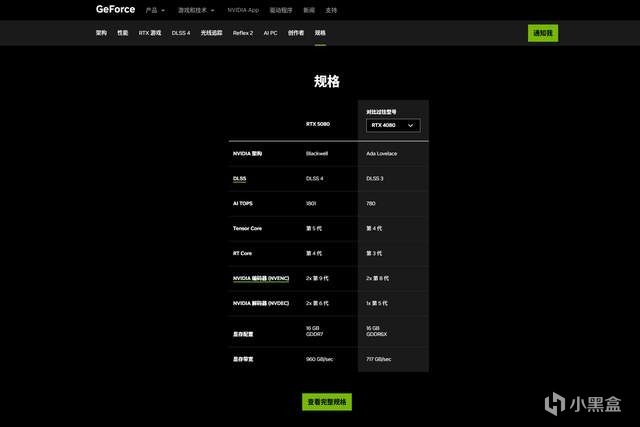The width and height of the screenshot is (640, 427).
Task: Click the 717 GB/sec bandwidth value
Action: (x=379, y=359)
